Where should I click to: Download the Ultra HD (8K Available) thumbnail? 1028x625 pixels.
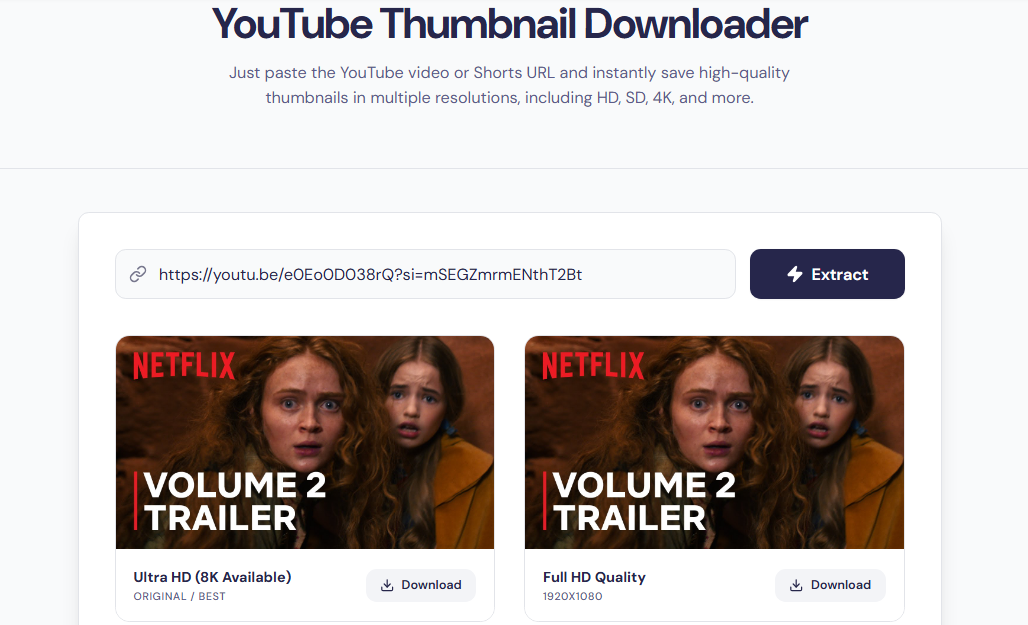420,585
